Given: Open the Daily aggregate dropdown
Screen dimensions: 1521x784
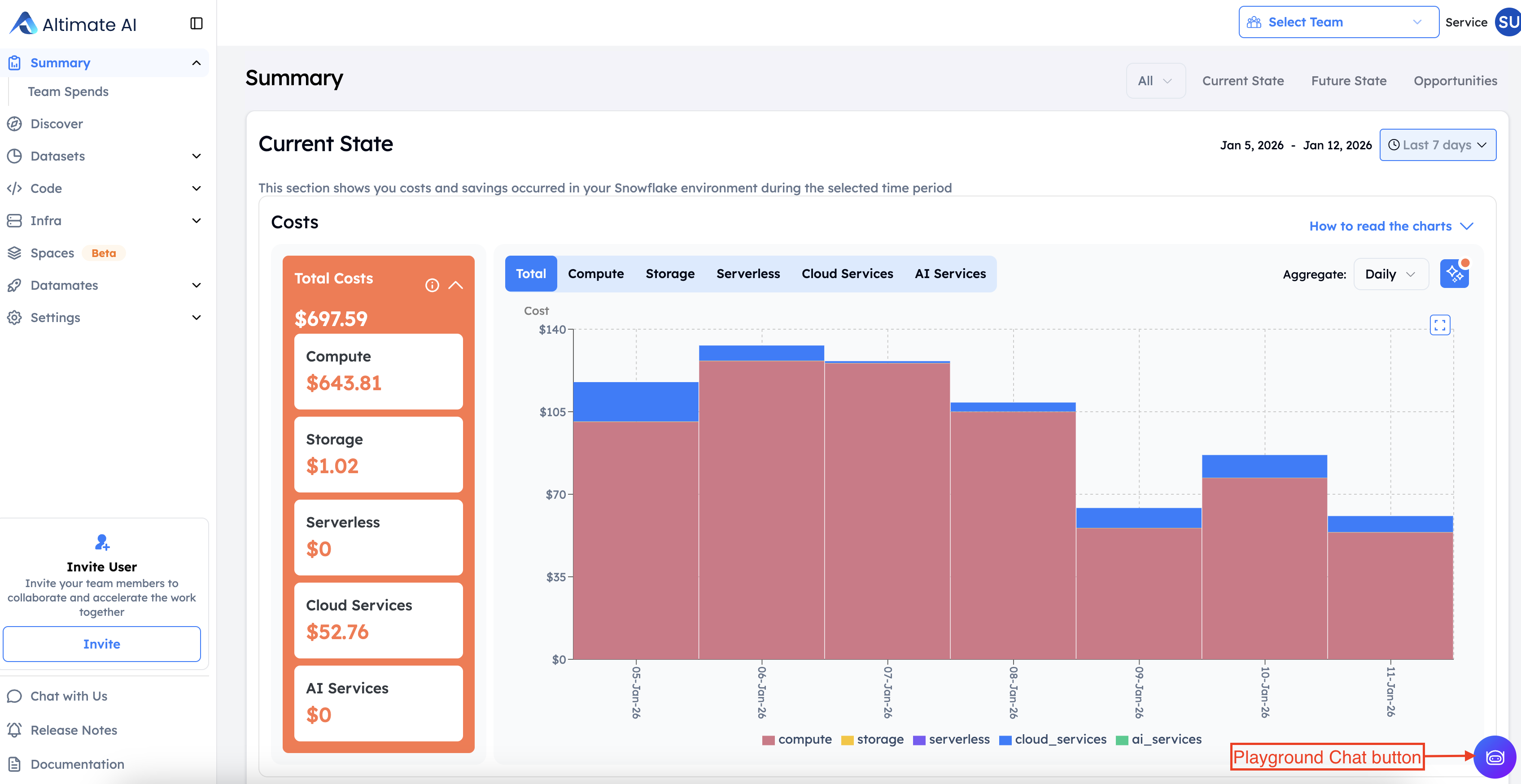Looking at the screenshot, I should click(x=1390, y=274).
